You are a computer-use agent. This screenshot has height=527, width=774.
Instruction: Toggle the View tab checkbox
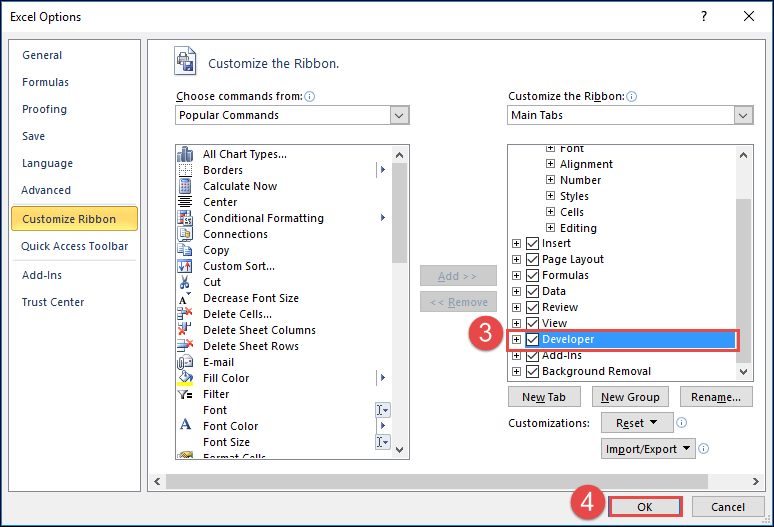[x=532, y=323]
